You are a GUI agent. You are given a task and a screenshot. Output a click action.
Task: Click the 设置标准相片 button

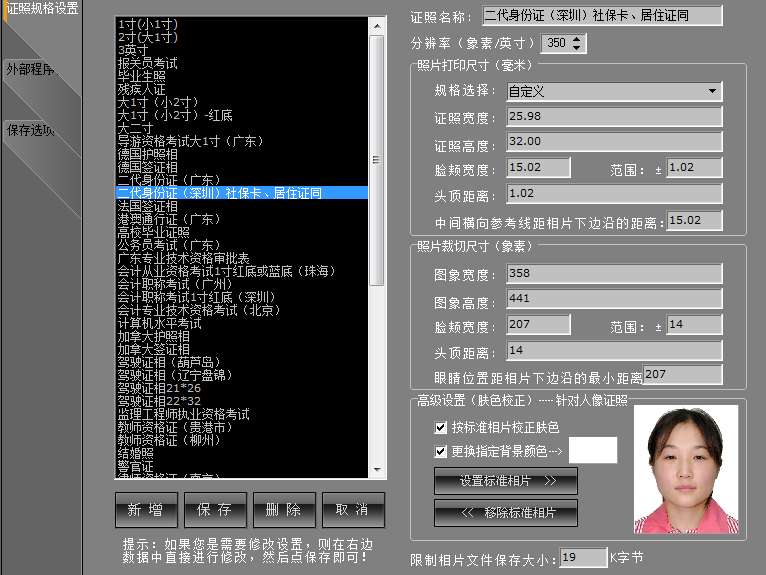tap(506, 481)
